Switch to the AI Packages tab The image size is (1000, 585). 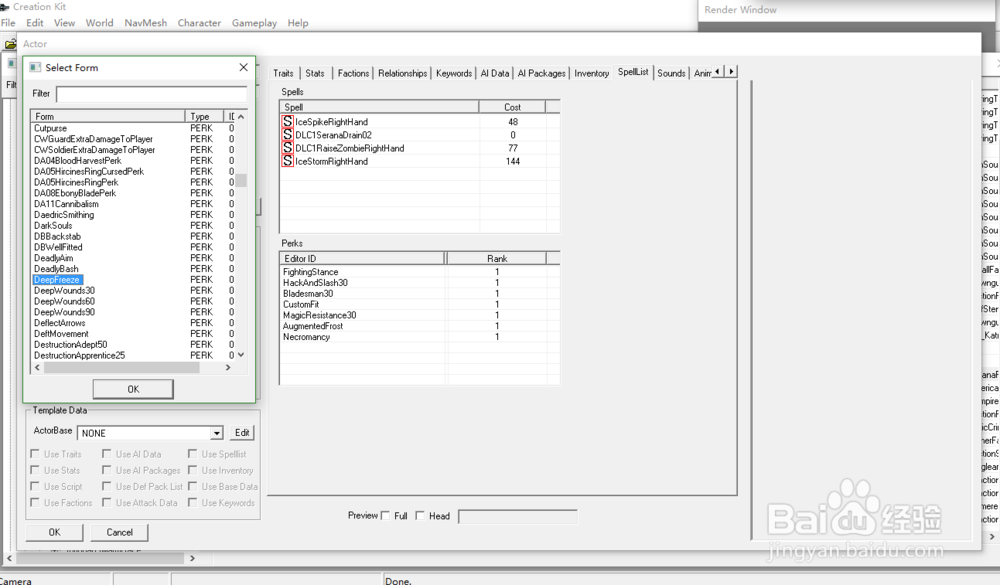(x=541, y=73)
